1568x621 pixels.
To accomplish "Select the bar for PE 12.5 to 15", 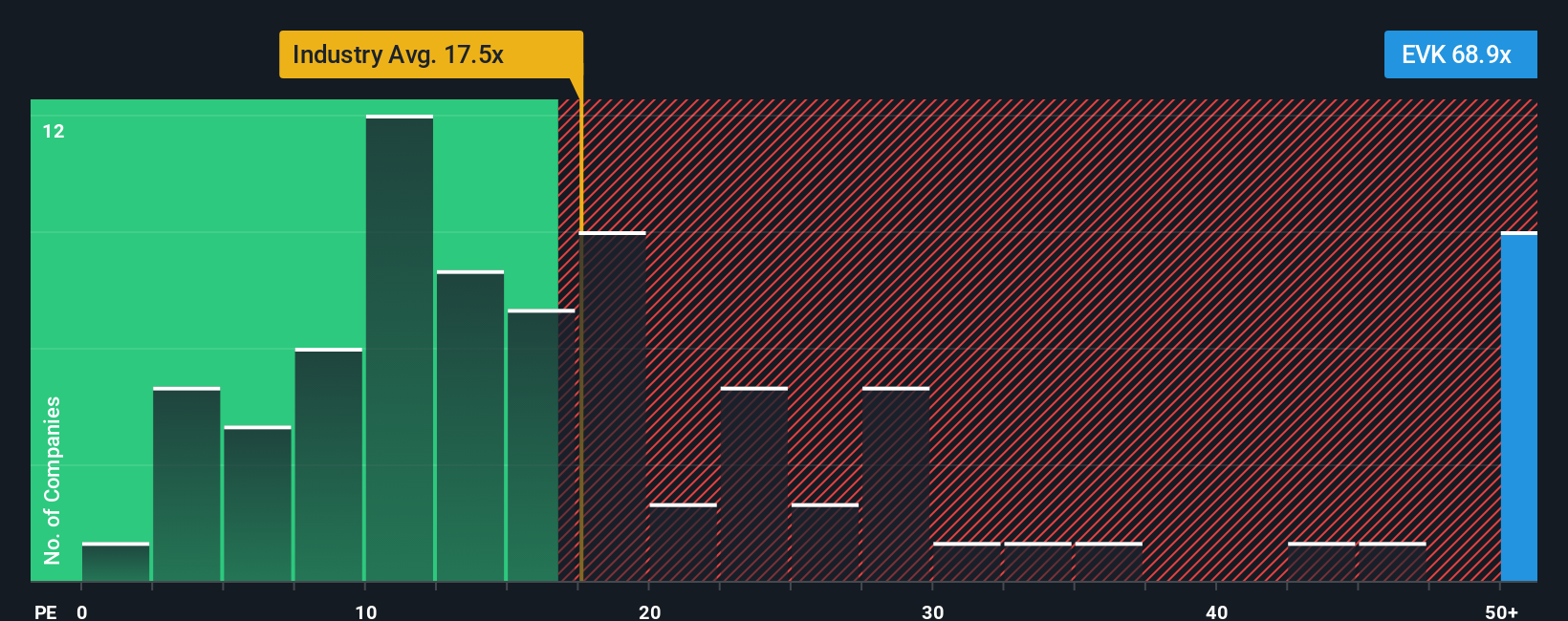I will pos(470,426).
